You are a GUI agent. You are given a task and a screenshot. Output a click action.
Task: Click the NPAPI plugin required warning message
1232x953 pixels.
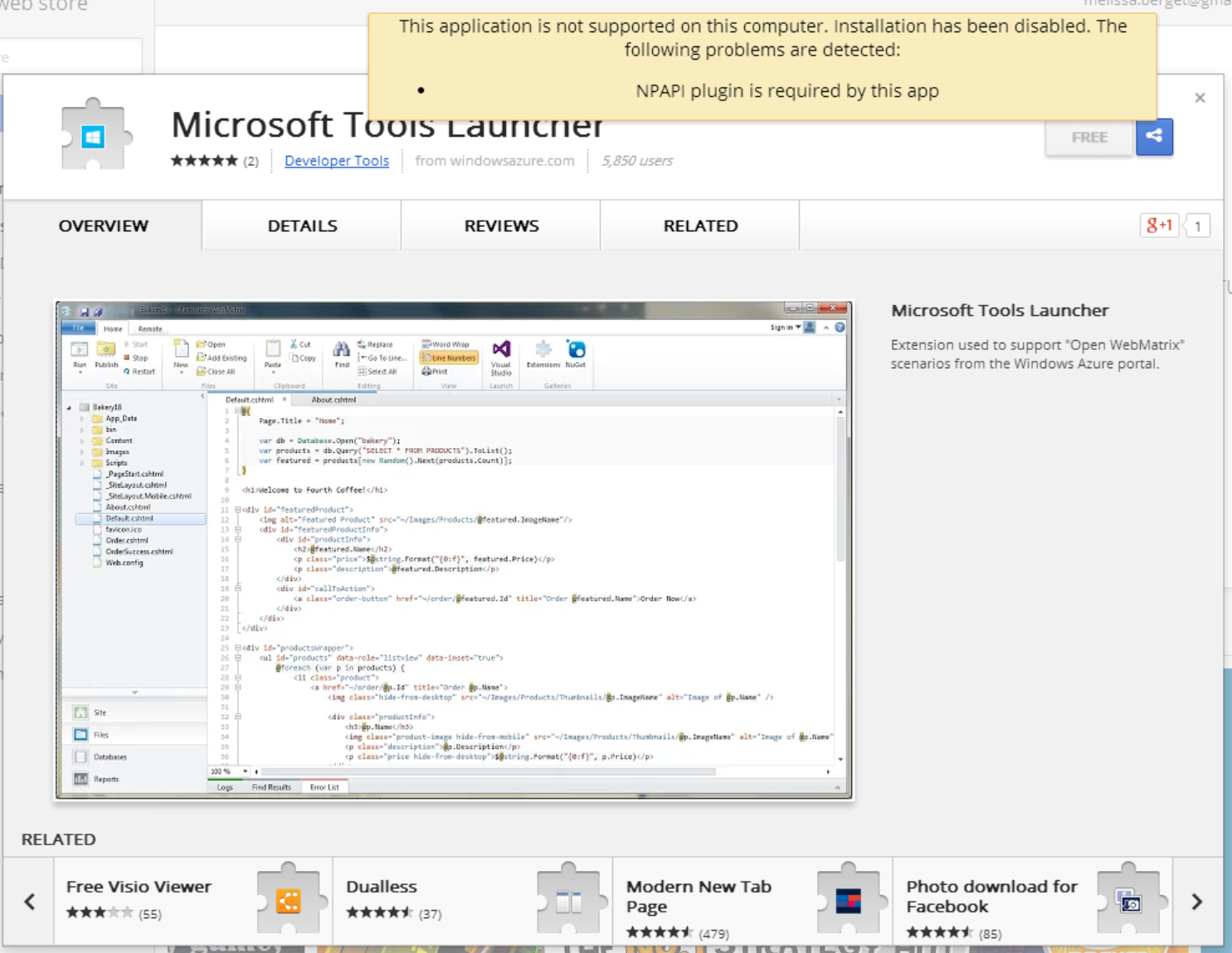coord(786,90)
